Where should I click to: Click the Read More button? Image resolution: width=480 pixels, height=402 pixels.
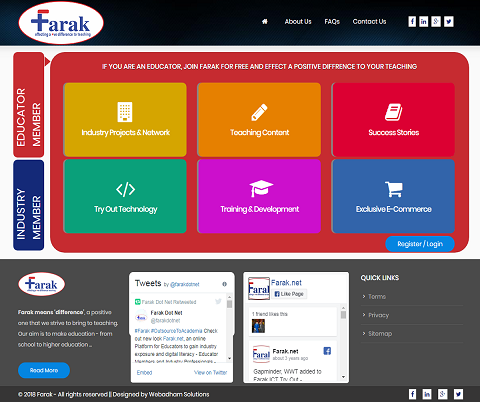pos(44,370)
